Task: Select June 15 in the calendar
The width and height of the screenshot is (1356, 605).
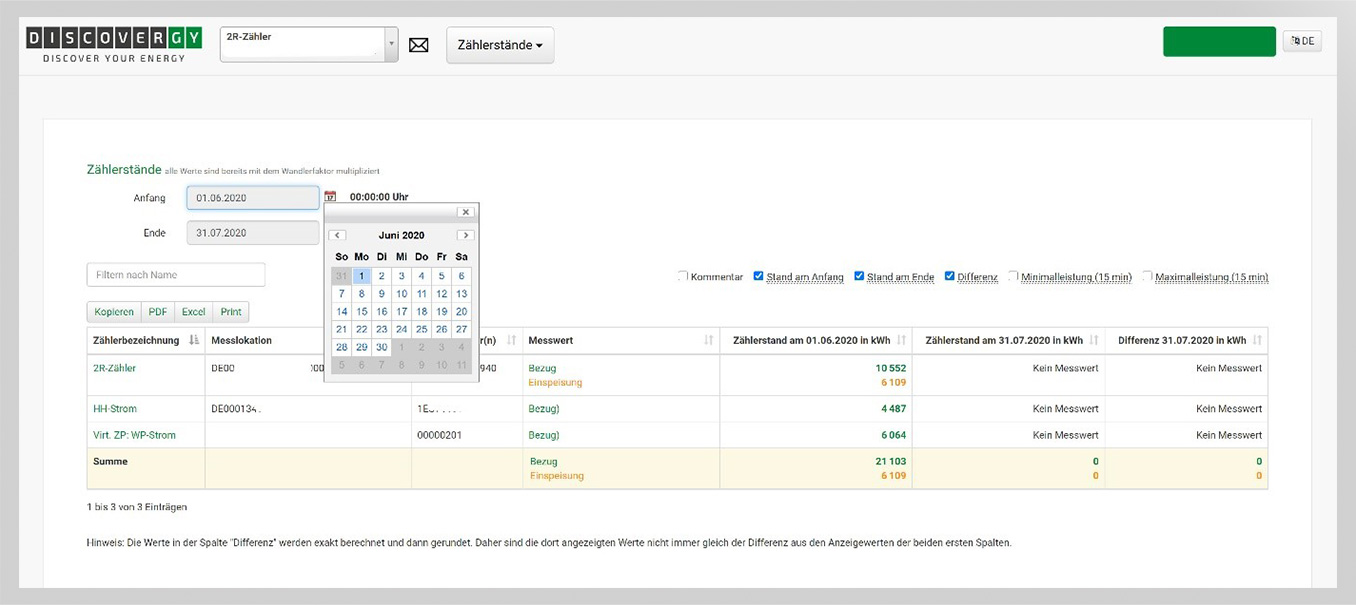Action: click(362, 311)
